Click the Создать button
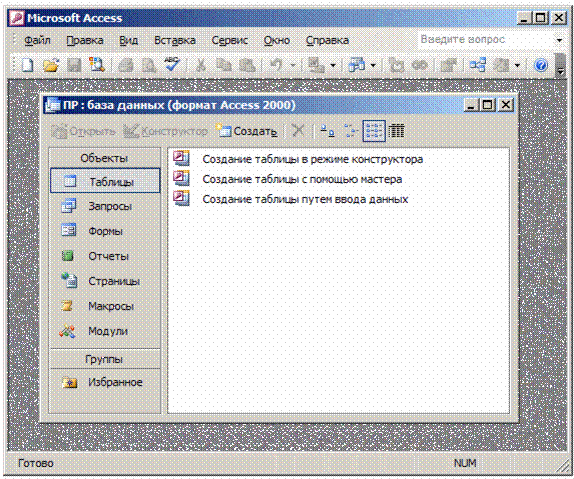Image resolution: width=574 pixels, height=479 pixels. point(247,131)
